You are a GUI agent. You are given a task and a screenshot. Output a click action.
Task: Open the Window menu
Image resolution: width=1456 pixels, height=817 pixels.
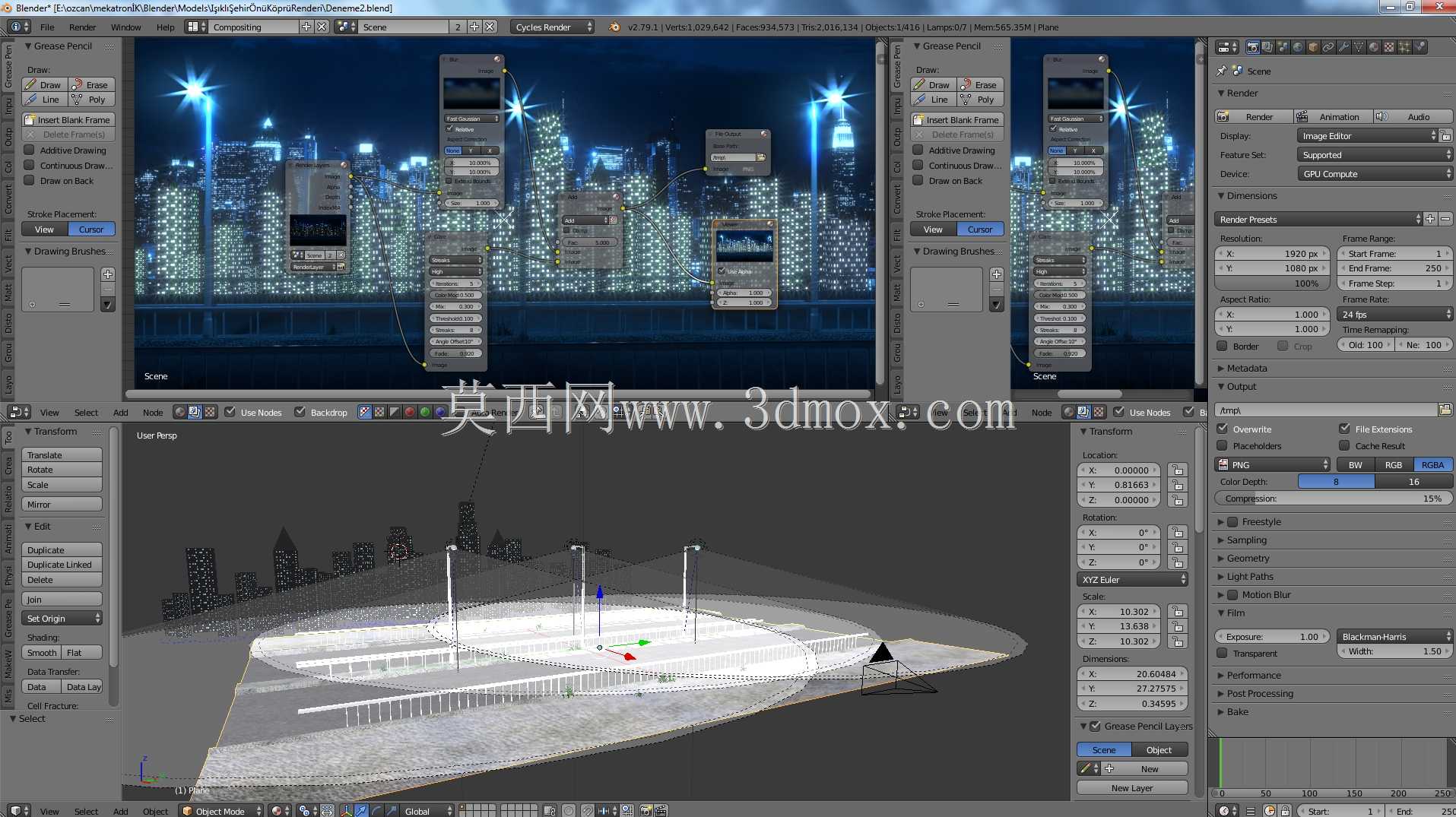pyautogui.click(x=125, y=27)
